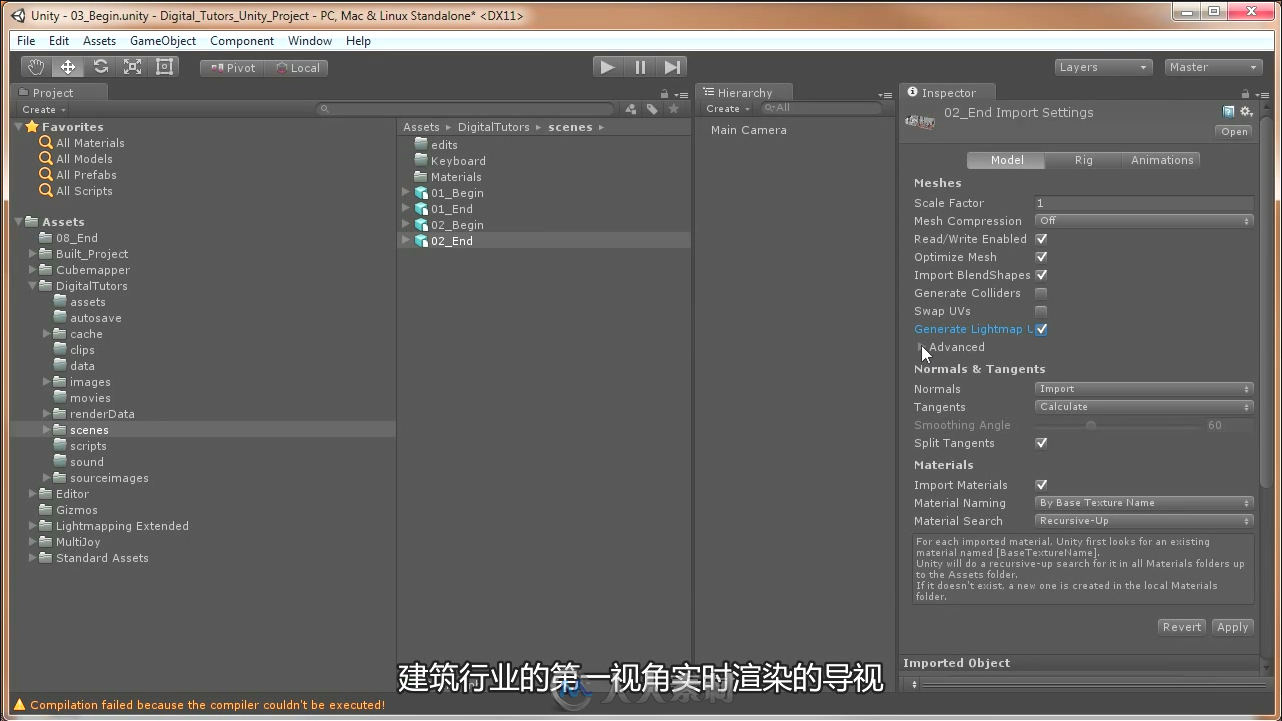Click the Open button in Inspector
The width and height of the screenshot is (1282, 721).
[x=1235, y=132]
